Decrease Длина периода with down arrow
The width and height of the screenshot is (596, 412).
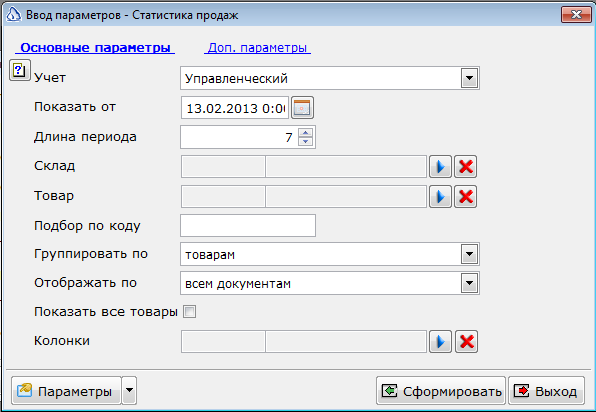[x=306, y=141]
